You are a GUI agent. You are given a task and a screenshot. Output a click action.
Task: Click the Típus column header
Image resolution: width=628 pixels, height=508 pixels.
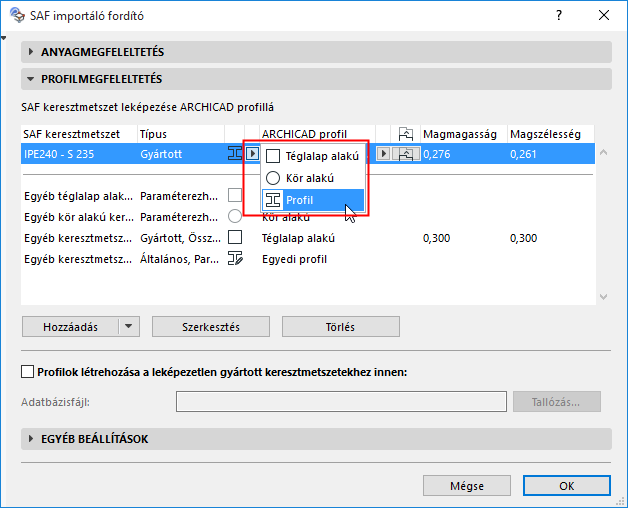(x=181, y=134)
